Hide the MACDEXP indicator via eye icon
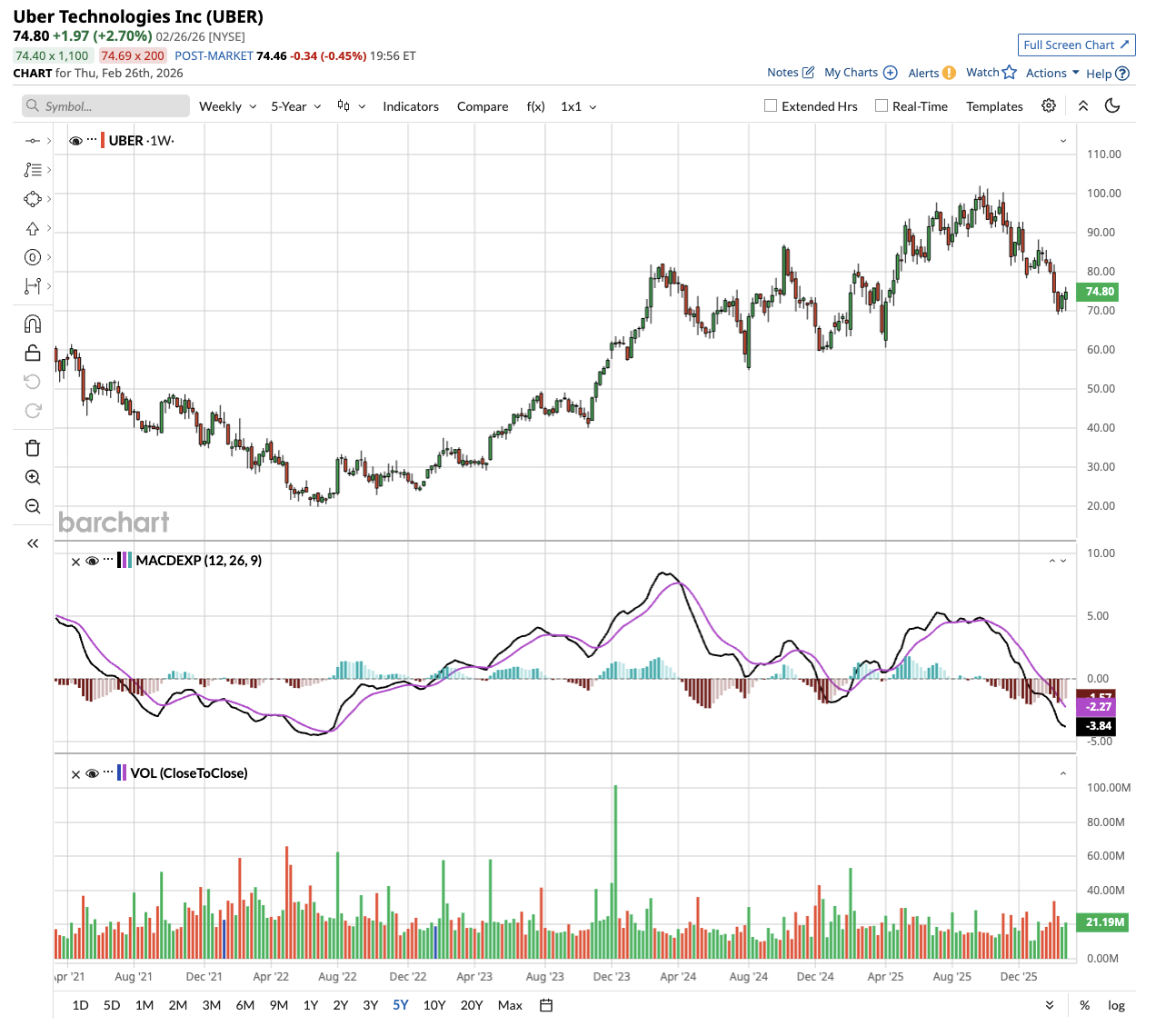Screen dimensions: 1156x1036 tap(92, 562)
